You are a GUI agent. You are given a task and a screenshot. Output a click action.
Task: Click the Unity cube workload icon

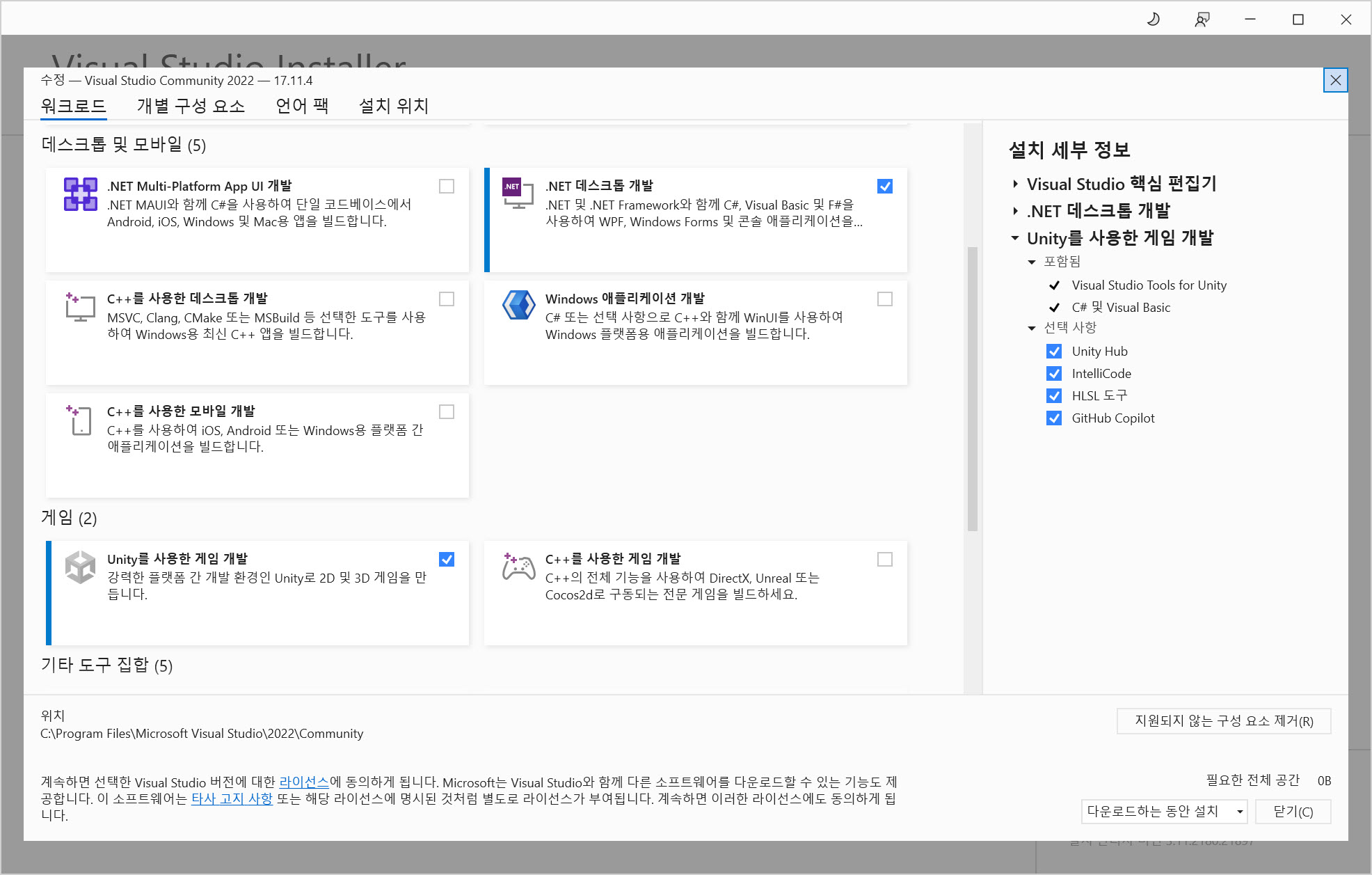tap(80, 567)
